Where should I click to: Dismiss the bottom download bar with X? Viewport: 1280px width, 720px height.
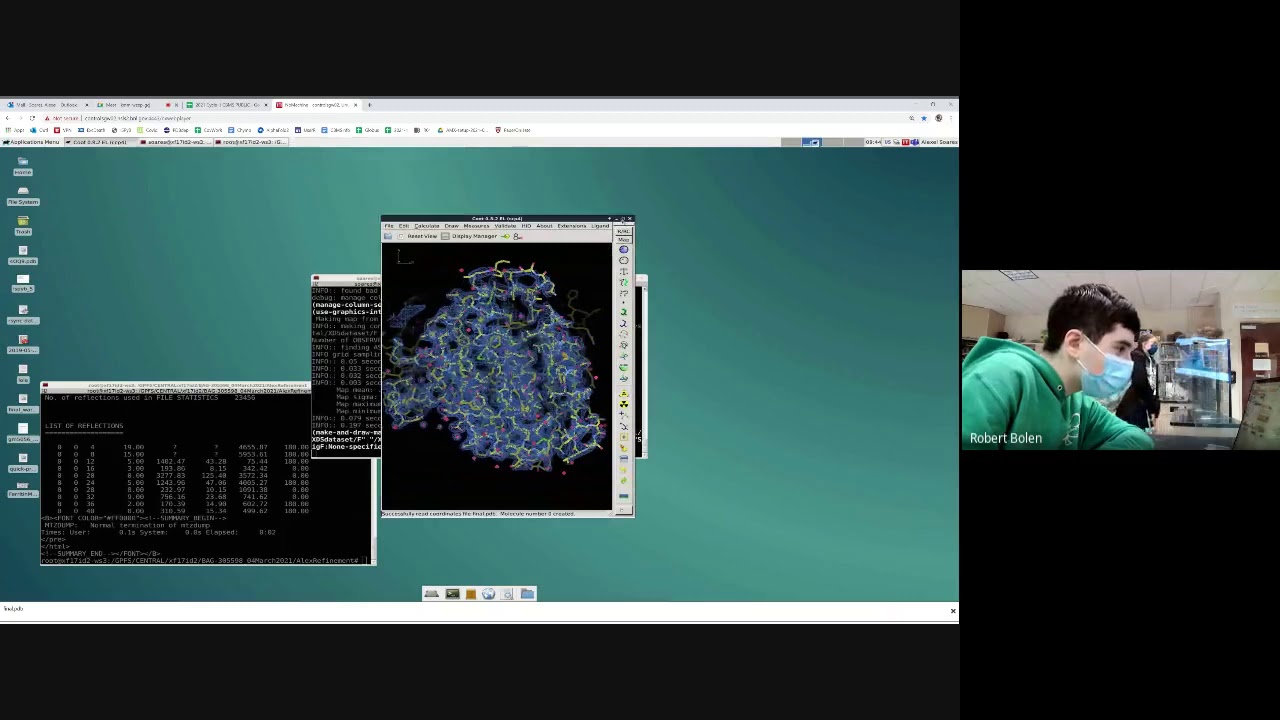click(952, 610)
